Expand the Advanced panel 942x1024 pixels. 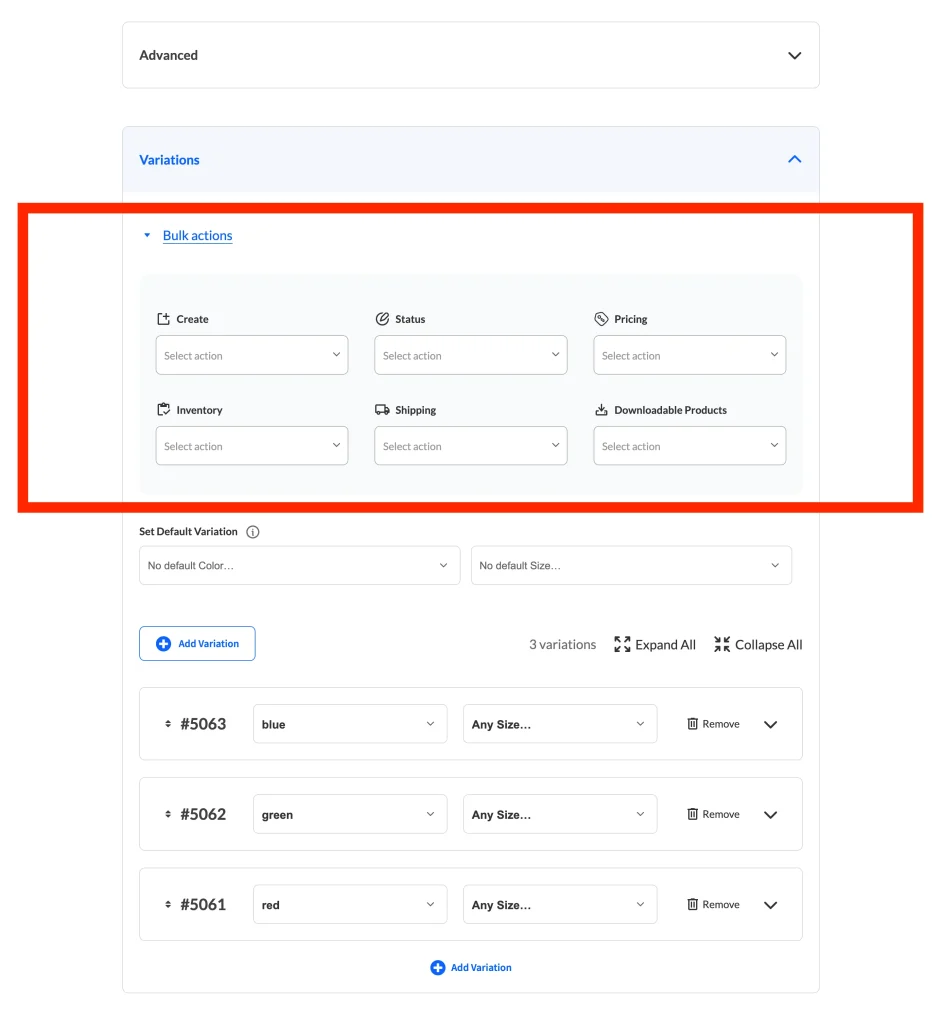coord(794,56)
